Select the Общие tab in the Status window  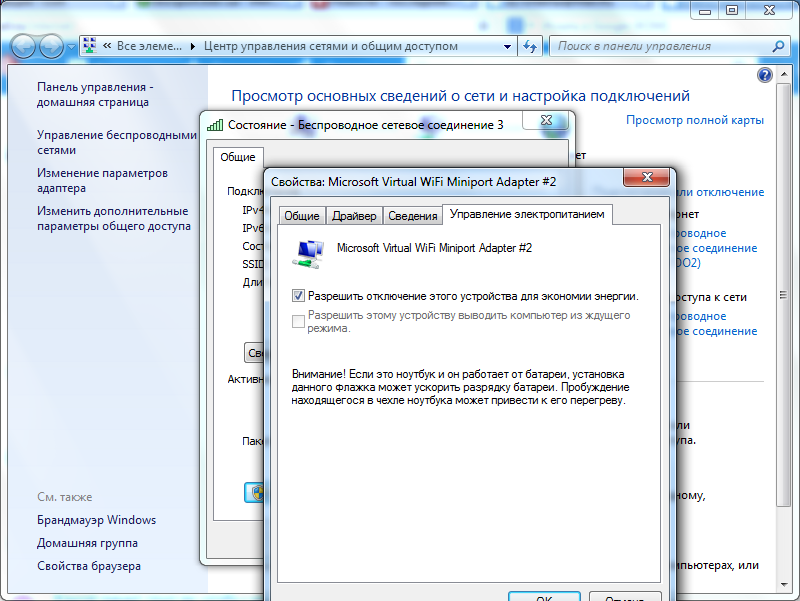[x=238, y=157]
